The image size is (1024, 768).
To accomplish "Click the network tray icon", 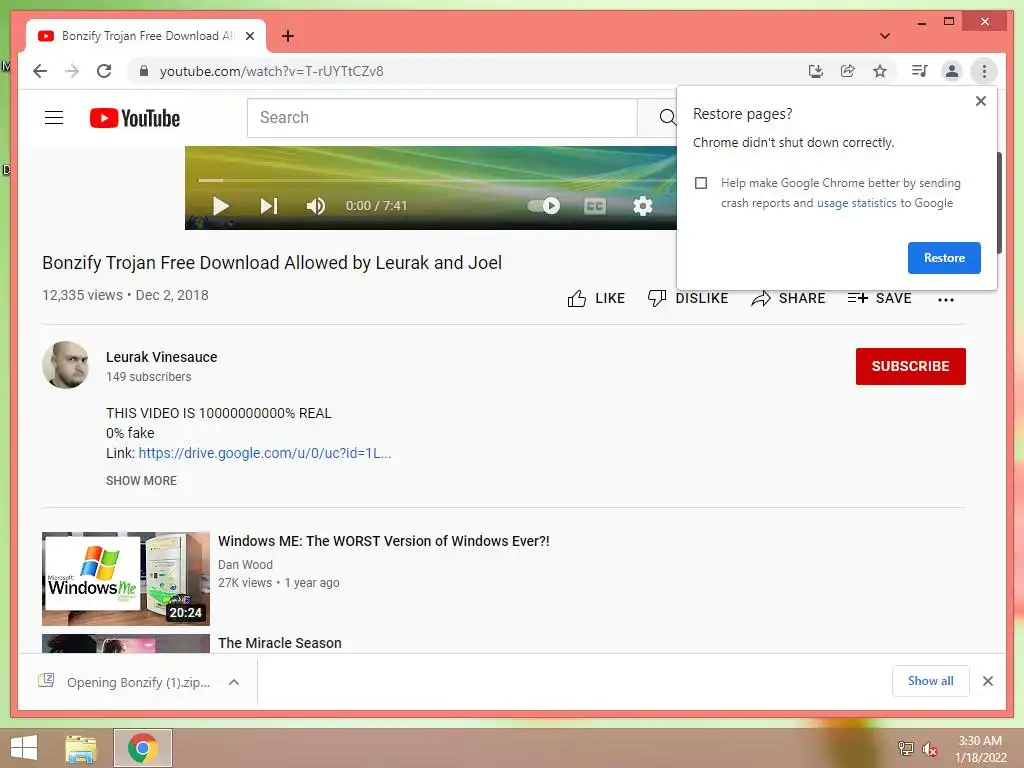I will tap(906, 748).
